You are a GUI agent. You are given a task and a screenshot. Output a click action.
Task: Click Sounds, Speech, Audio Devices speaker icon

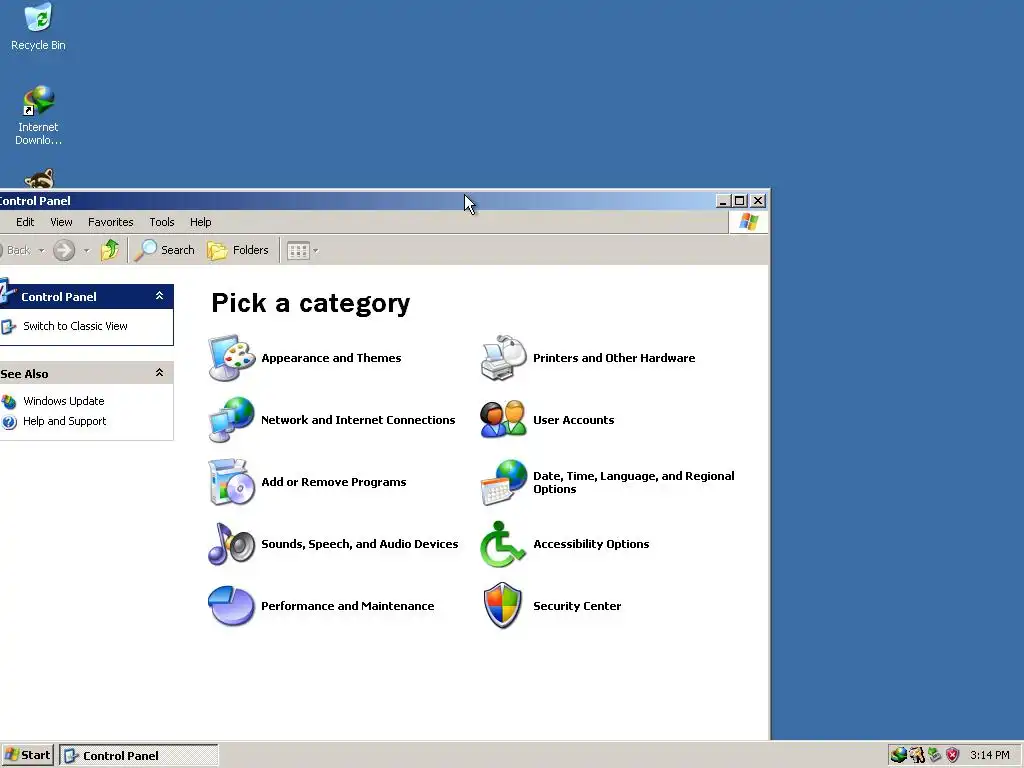[x=231, y=544]
